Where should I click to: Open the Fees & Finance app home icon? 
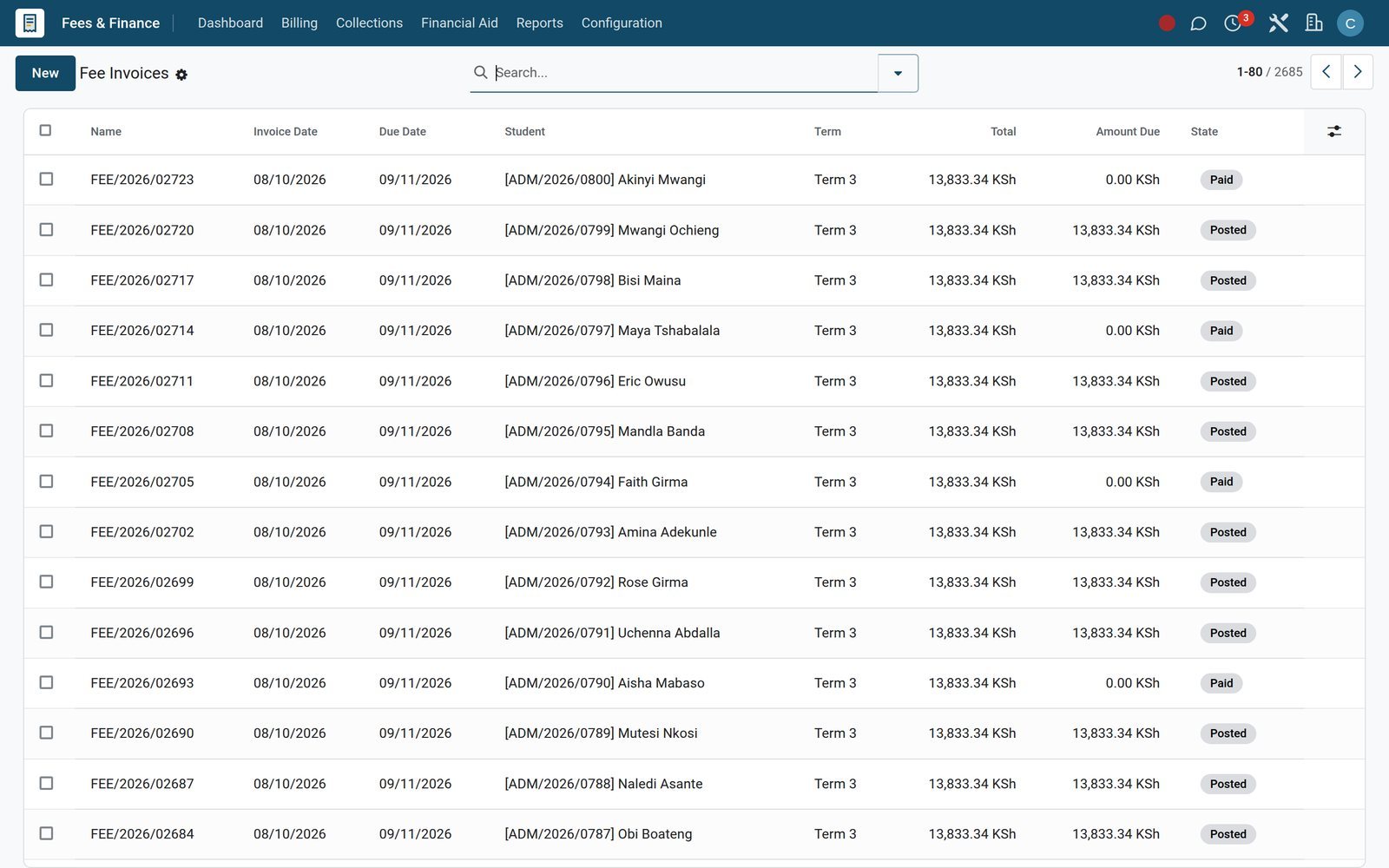pyautogui.click(x=30, y=23)
